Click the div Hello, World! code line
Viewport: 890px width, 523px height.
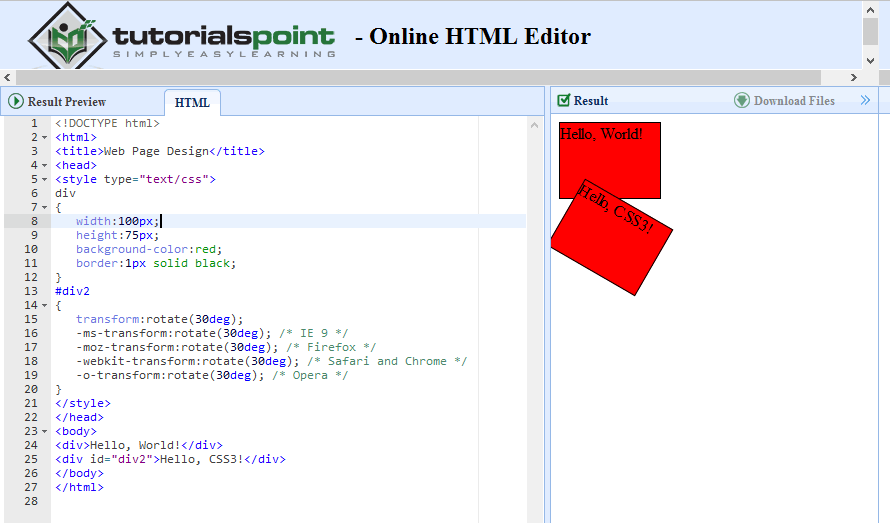pos(138,445)
